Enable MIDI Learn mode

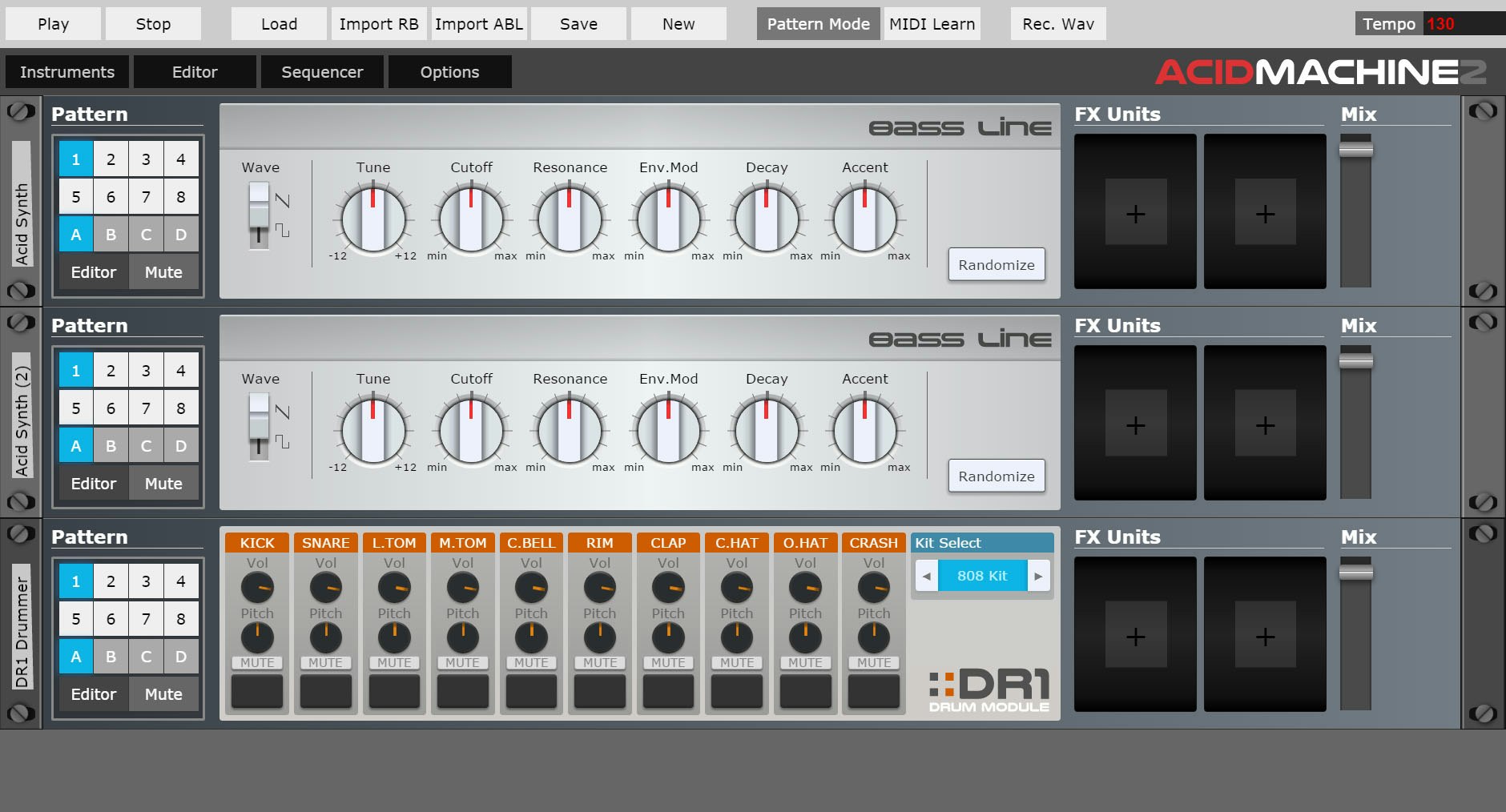pyautogui.click(x=931, y=23)
